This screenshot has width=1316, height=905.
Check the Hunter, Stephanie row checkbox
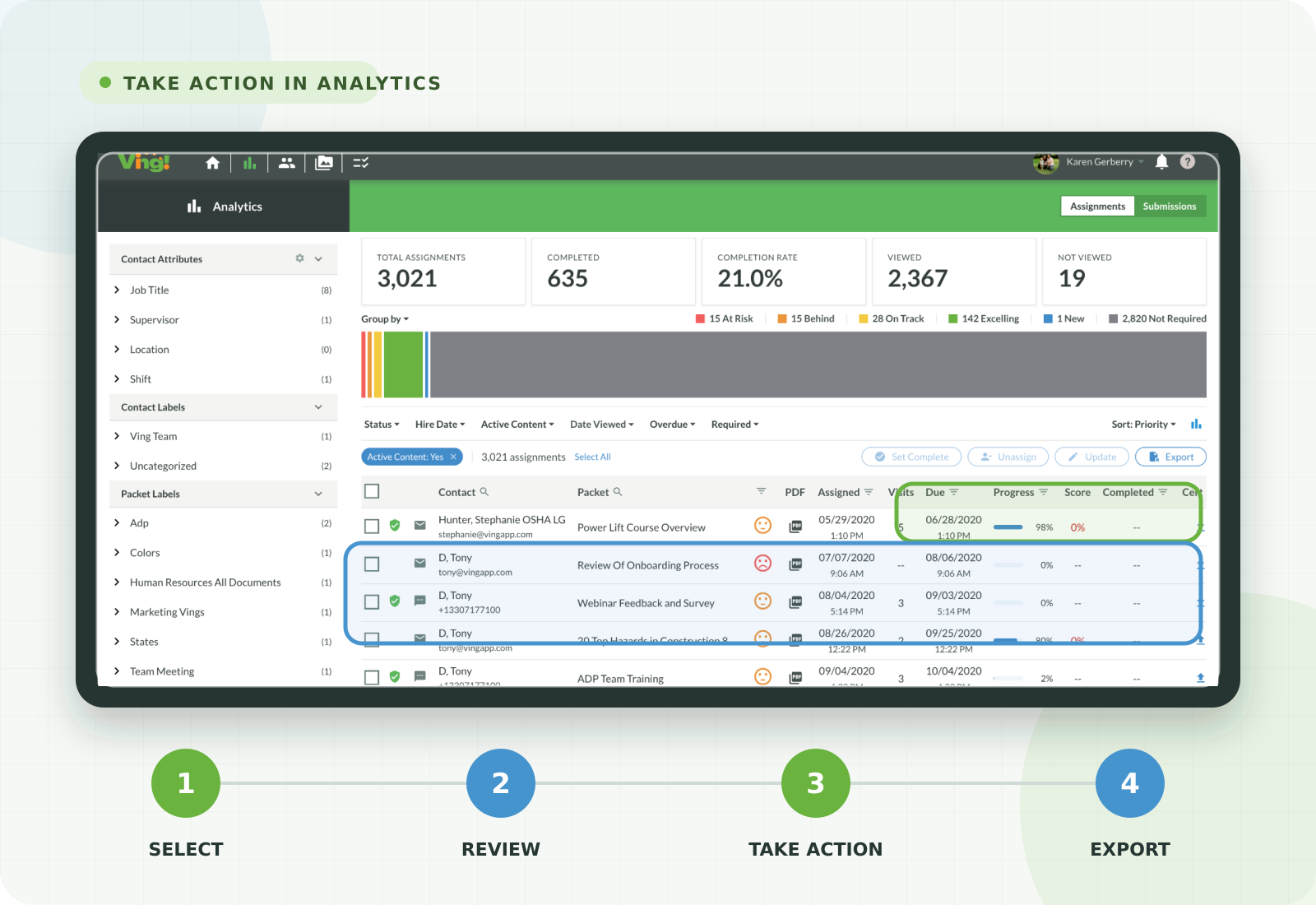pos(372,526)
